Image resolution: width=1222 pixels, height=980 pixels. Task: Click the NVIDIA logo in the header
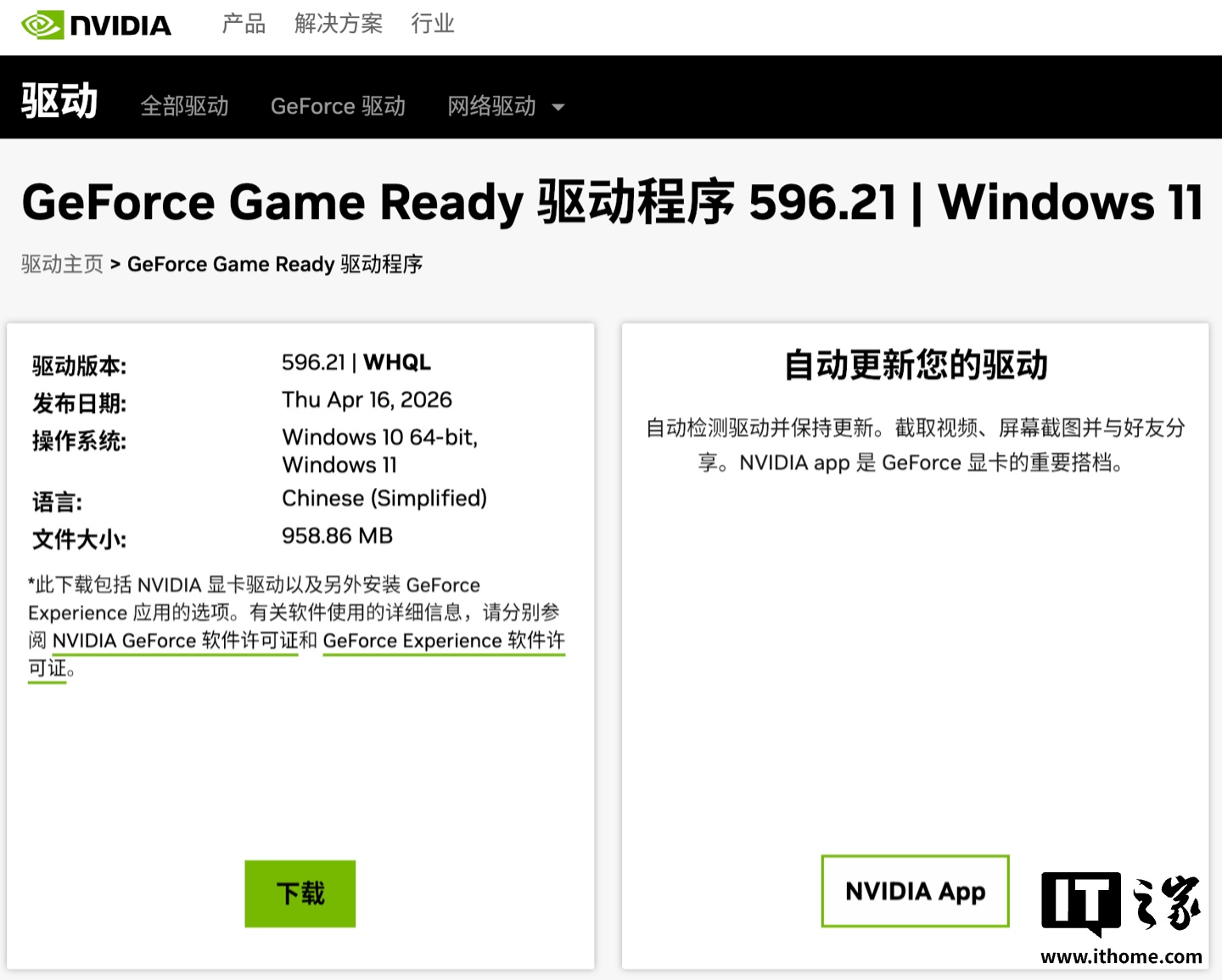pos(96,25)
